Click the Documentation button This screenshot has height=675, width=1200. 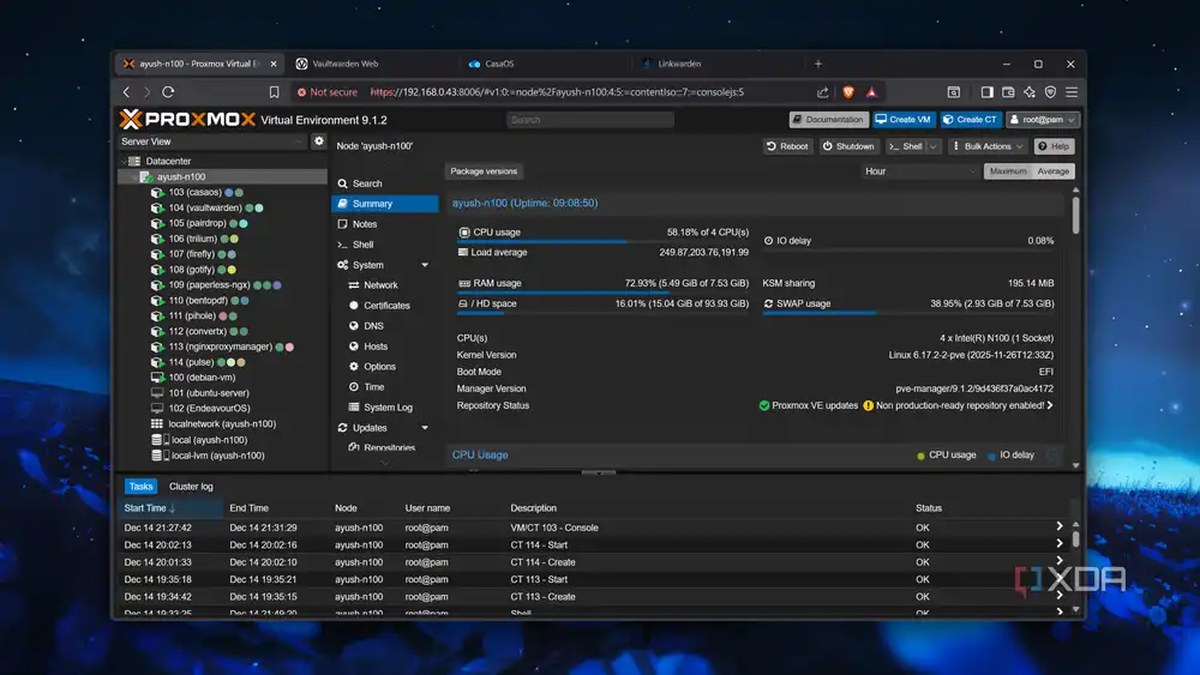point(829,119)
